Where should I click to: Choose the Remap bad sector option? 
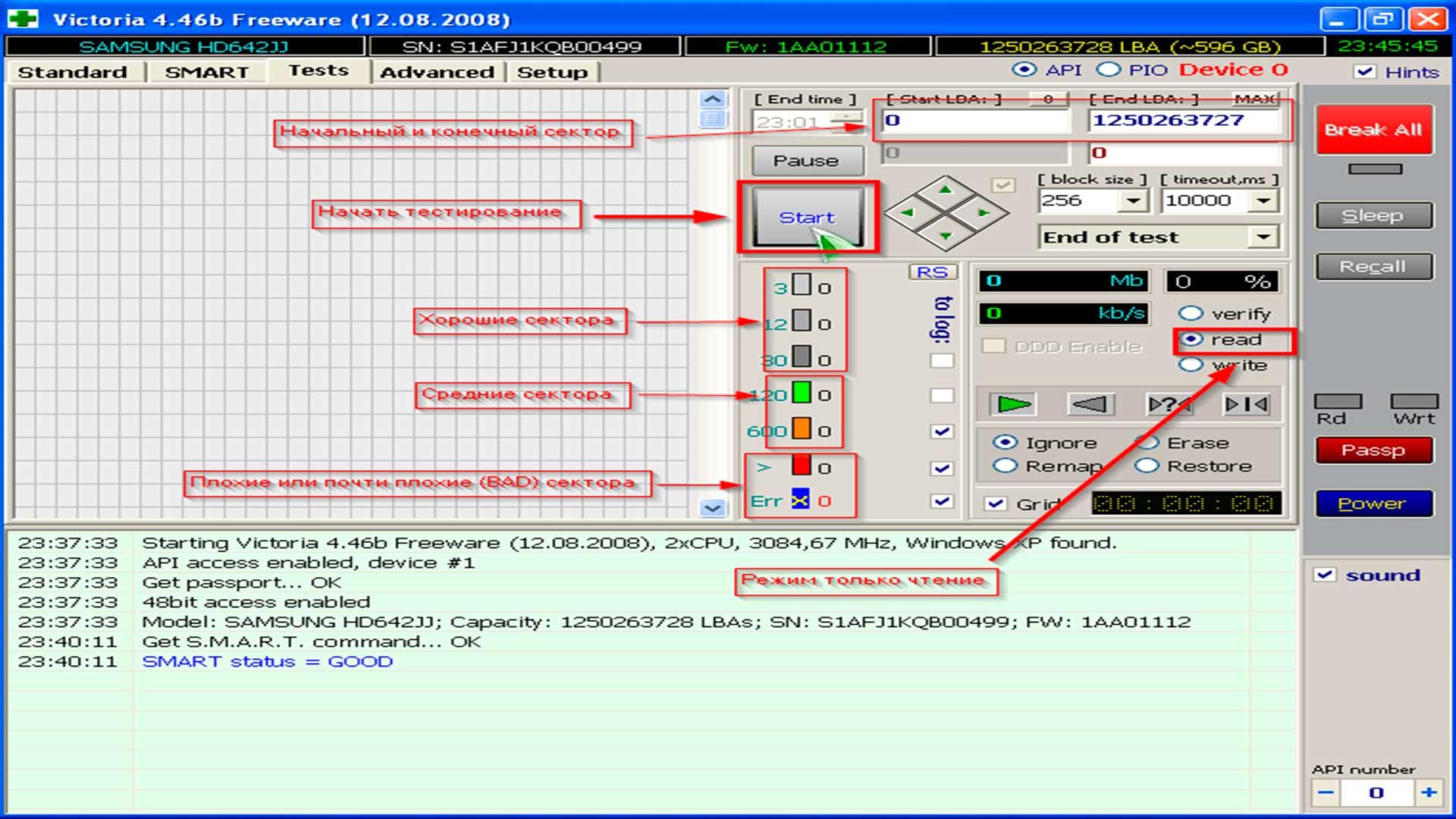(1006, 466)
